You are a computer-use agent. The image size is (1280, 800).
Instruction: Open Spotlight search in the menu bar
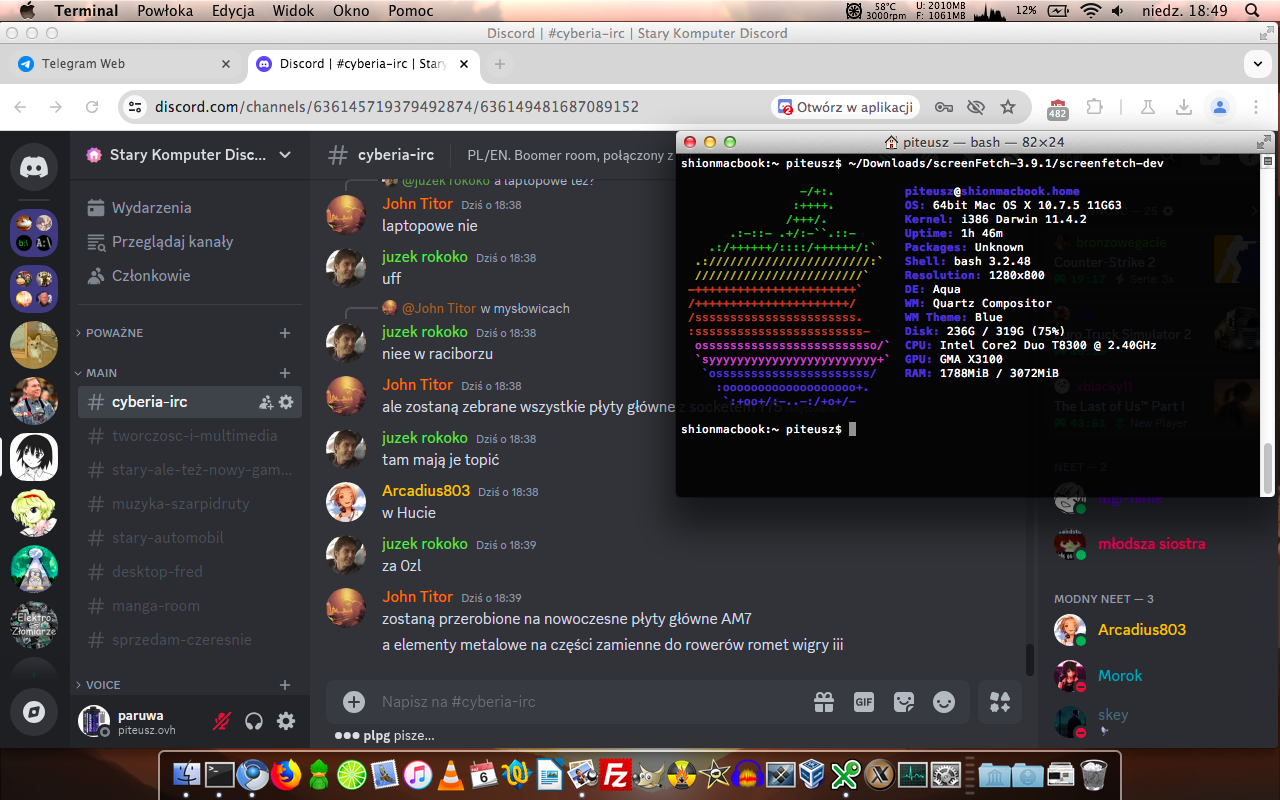[1250, 11]
